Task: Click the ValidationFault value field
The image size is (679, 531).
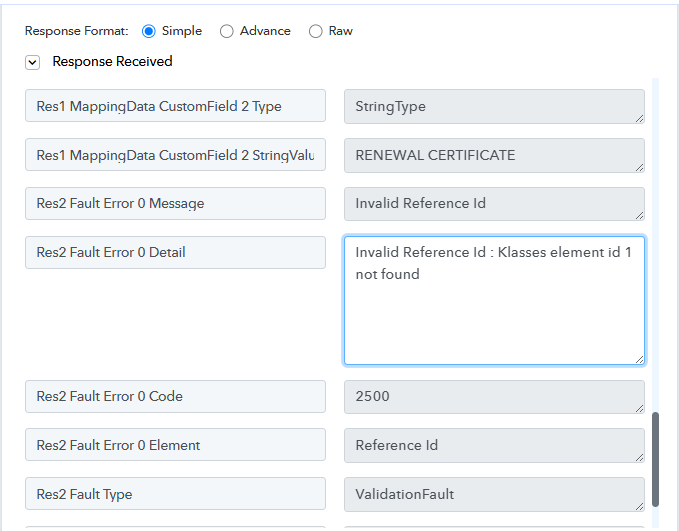Action: click(493, 495)
